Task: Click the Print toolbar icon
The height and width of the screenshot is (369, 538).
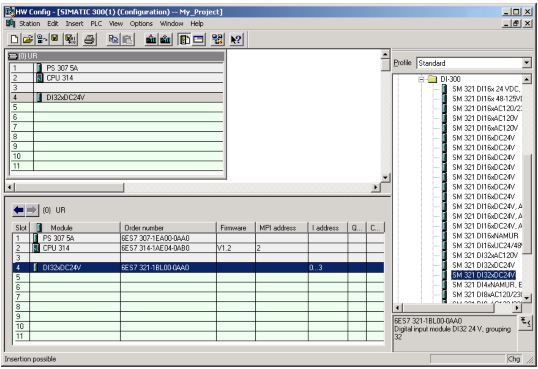Action: (x=90, y=39)
